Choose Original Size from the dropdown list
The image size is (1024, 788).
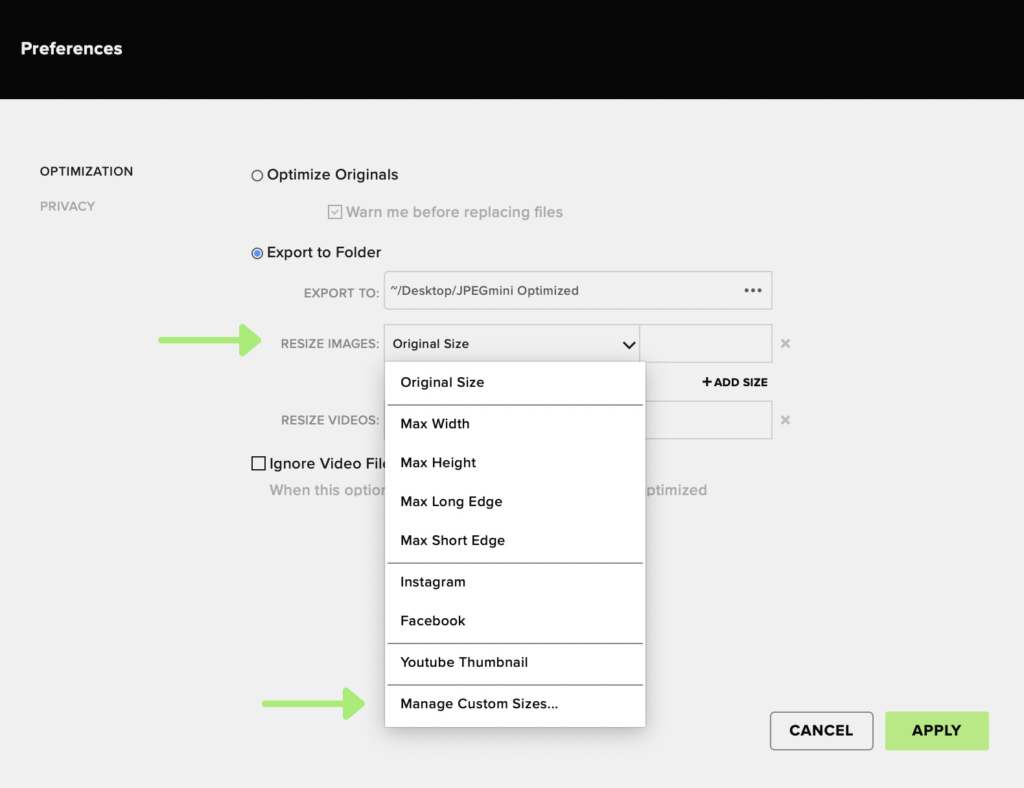point(442,382)
